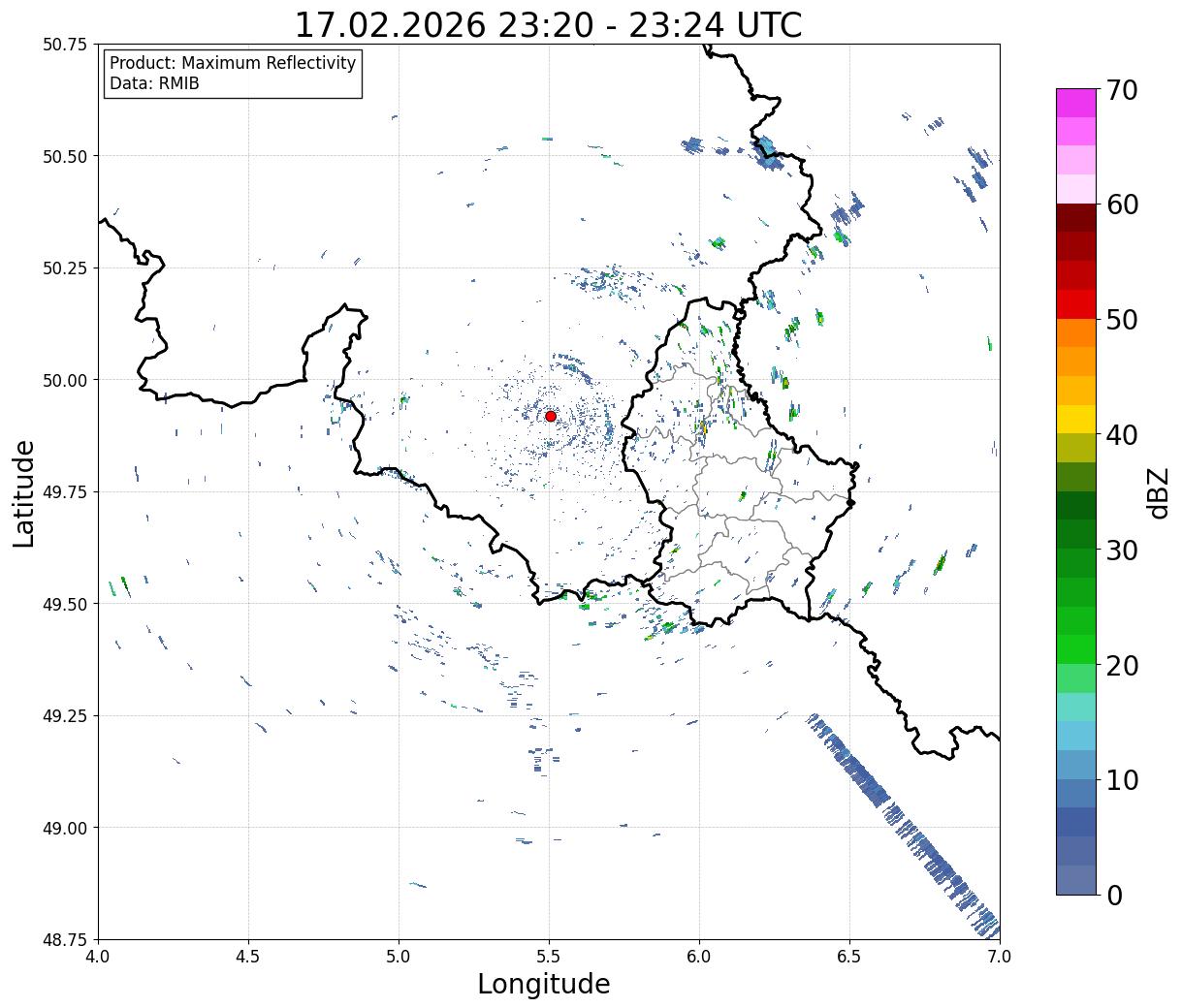This screenshot has width=1182, height=1008.
Task: Click the red radar location marker
Action: (x=550, y=416)
